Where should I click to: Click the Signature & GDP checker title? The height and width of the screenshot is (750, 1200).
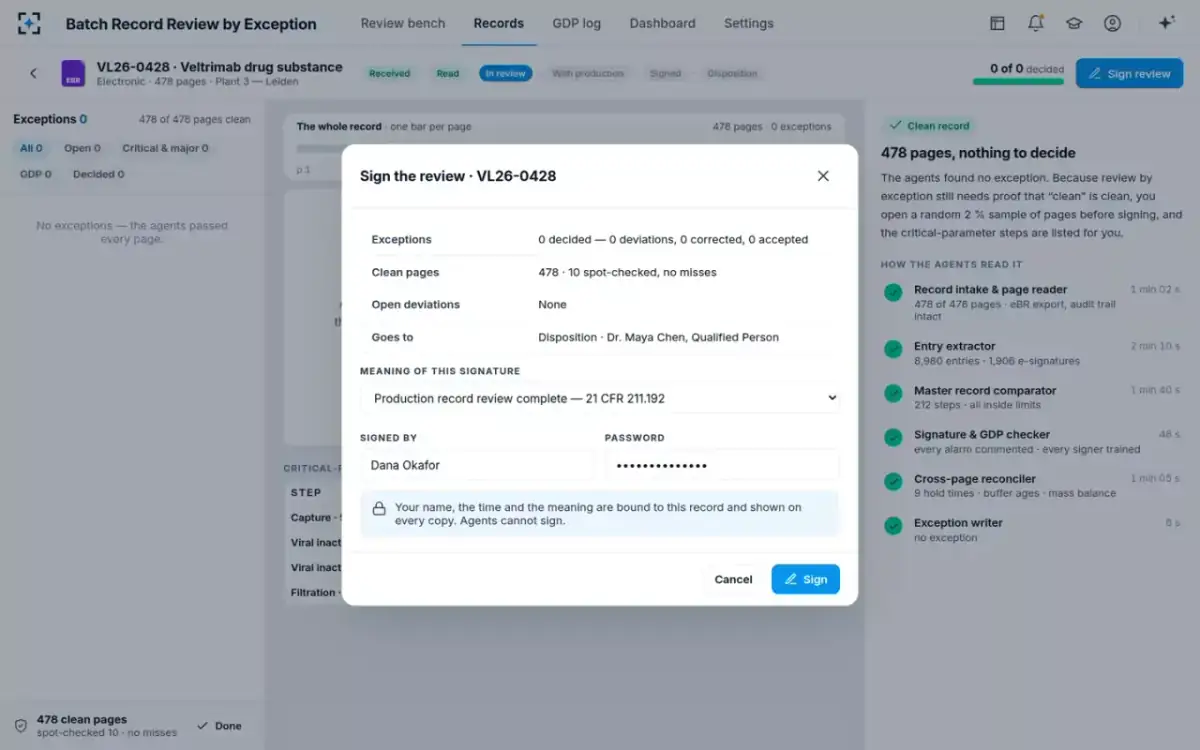pyautogui.click(x=981, y=435)
